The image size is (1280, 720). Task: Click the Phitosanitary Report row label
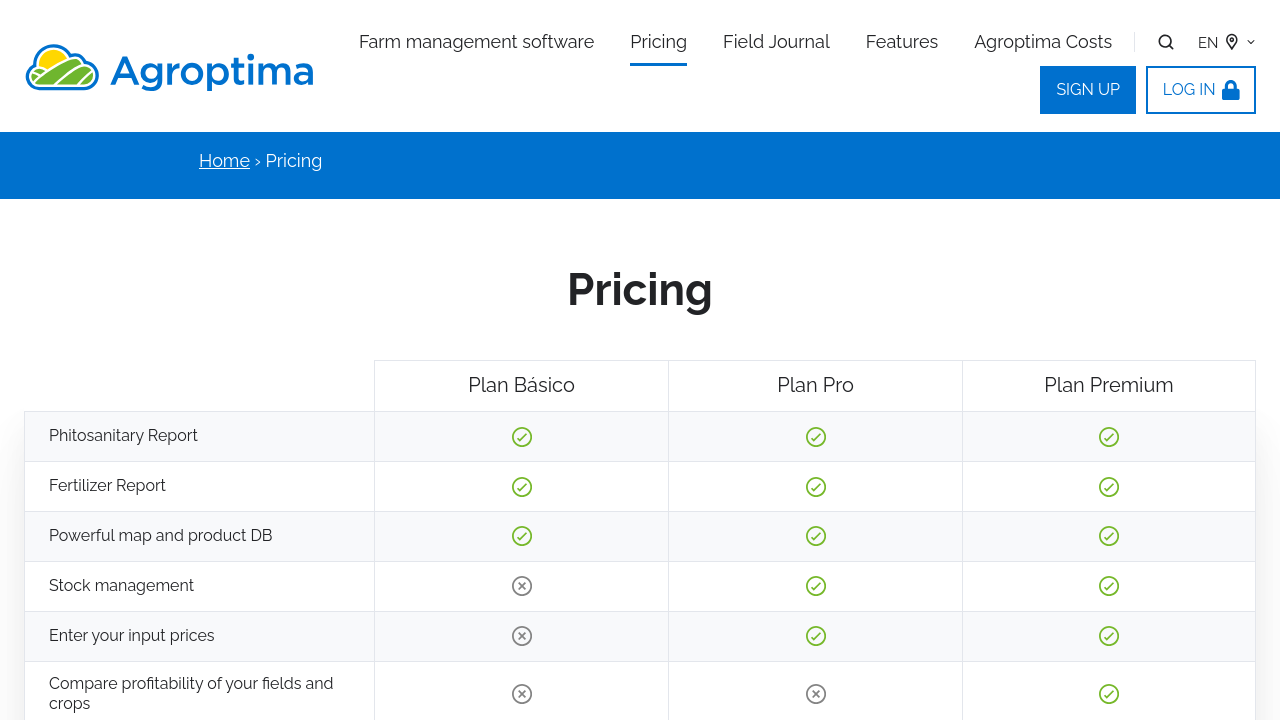click(x=123, y=436)
